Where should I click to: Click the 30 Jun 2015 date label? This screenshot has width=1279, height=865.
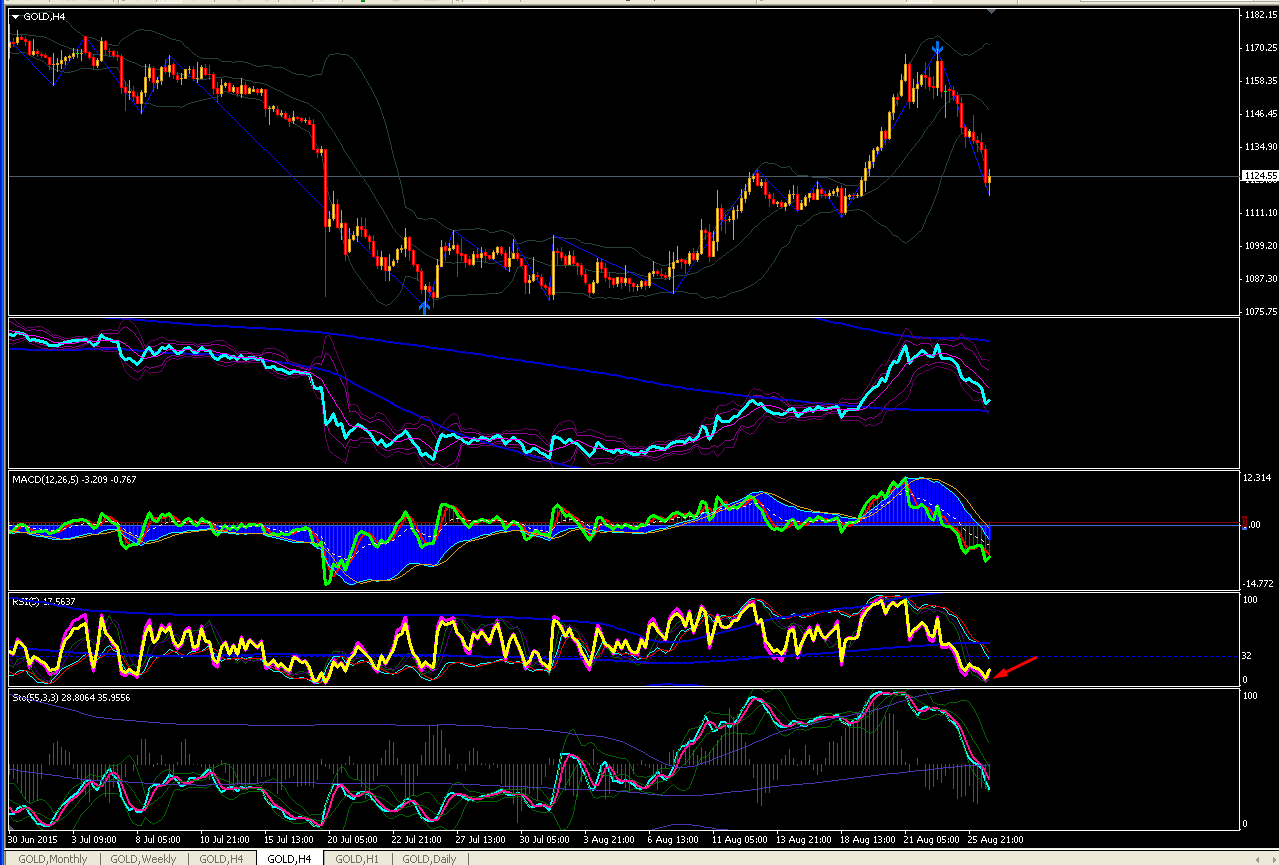pos(35,840)
